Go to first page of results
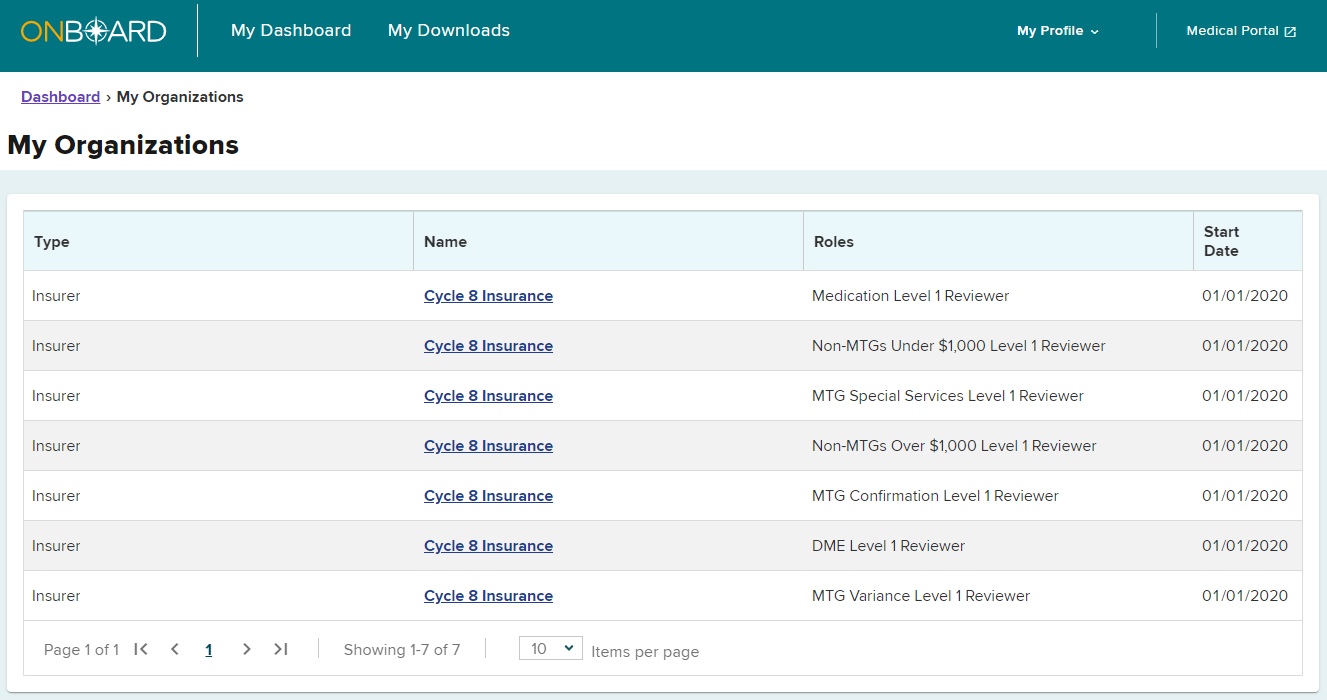The width and height of the screenshot is (1327, 700). pyautogui.click(x=141, y=649)
